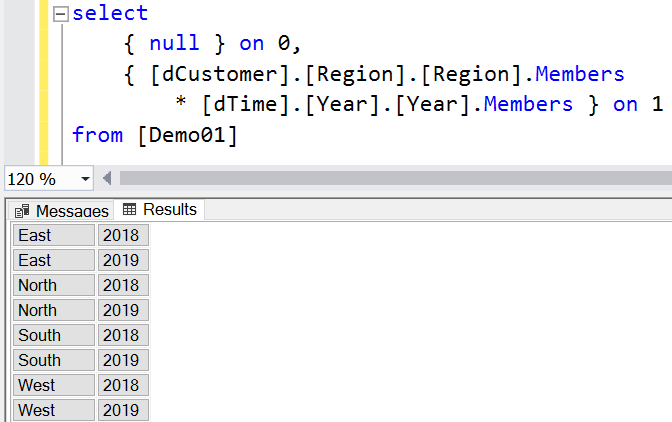Select the 2019 cell beside second North
Viewport: 672px width, 422px height.
pyautogui.click(x=123, y=310)
